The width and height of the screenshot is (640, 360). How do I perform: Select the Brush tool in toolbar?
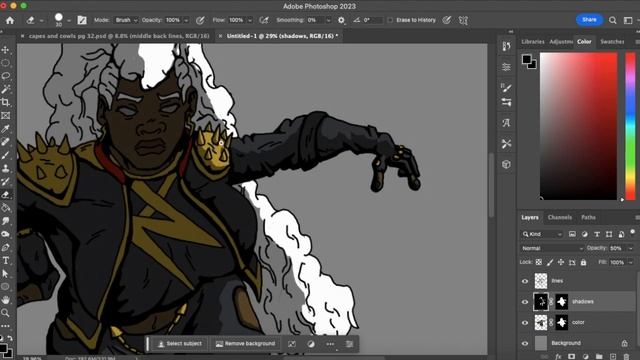click(6, 155)
